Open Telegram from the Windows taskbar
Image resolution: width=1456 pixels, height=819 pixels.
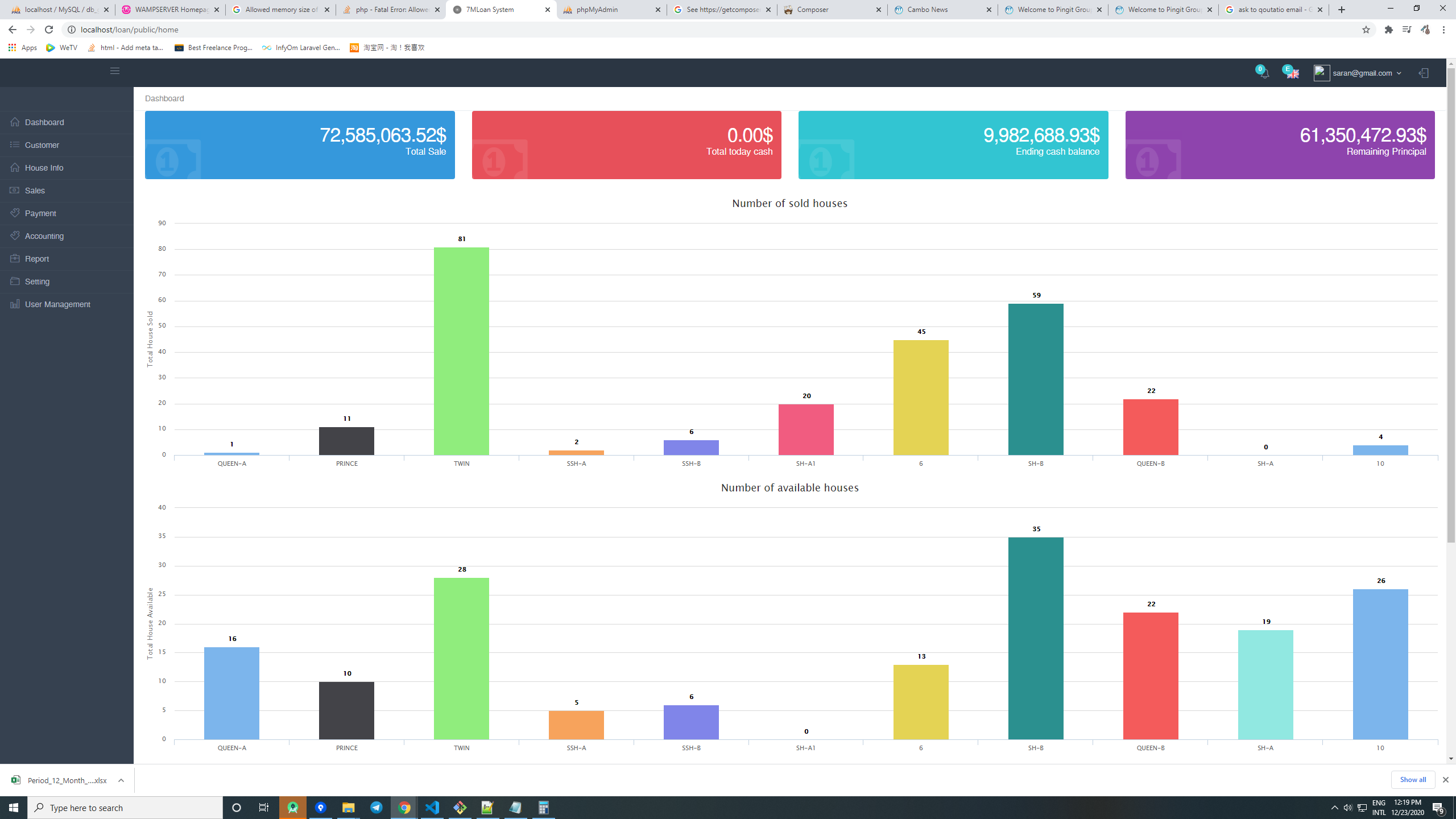(x=377, y=808)
